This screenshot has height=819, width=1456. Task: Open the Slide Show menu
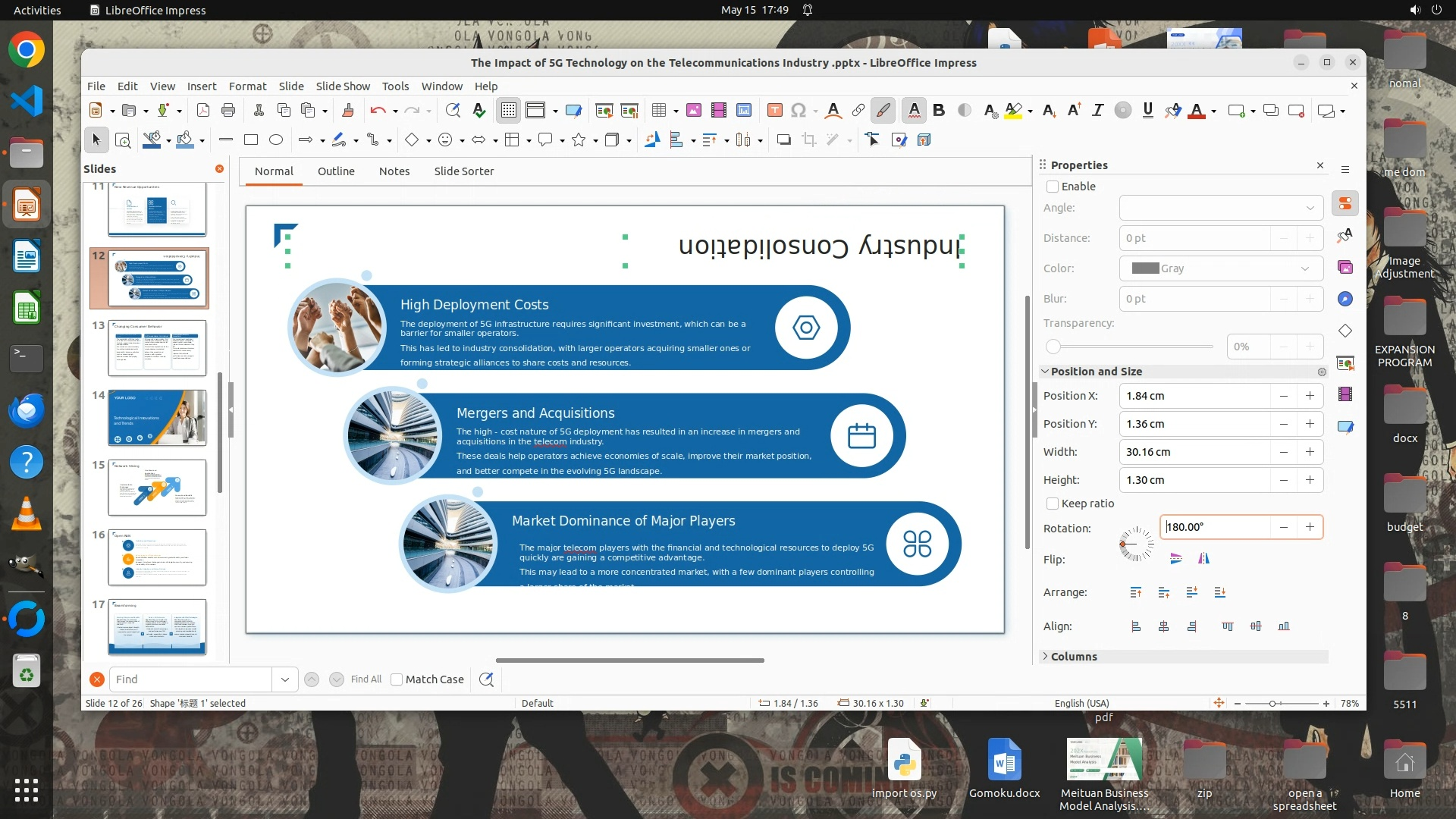tap(343, 86)
